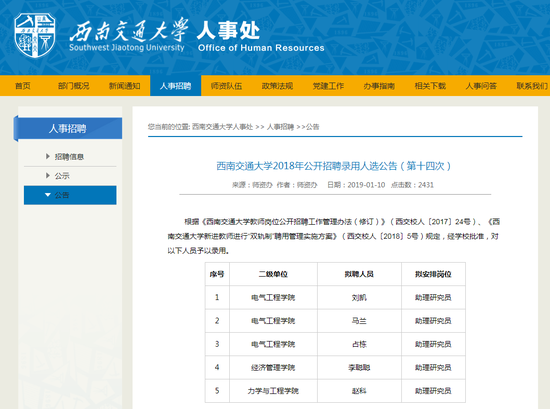Click the 拟安排岗位 table column header

433,274
